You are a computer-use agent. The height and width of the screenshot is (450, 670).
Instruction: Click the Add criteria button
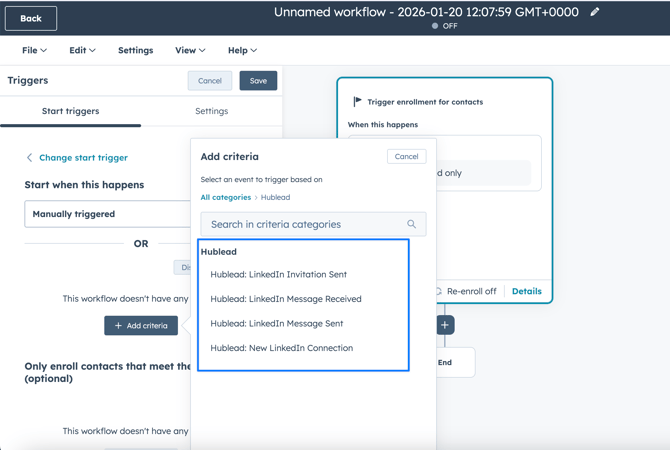141,325
